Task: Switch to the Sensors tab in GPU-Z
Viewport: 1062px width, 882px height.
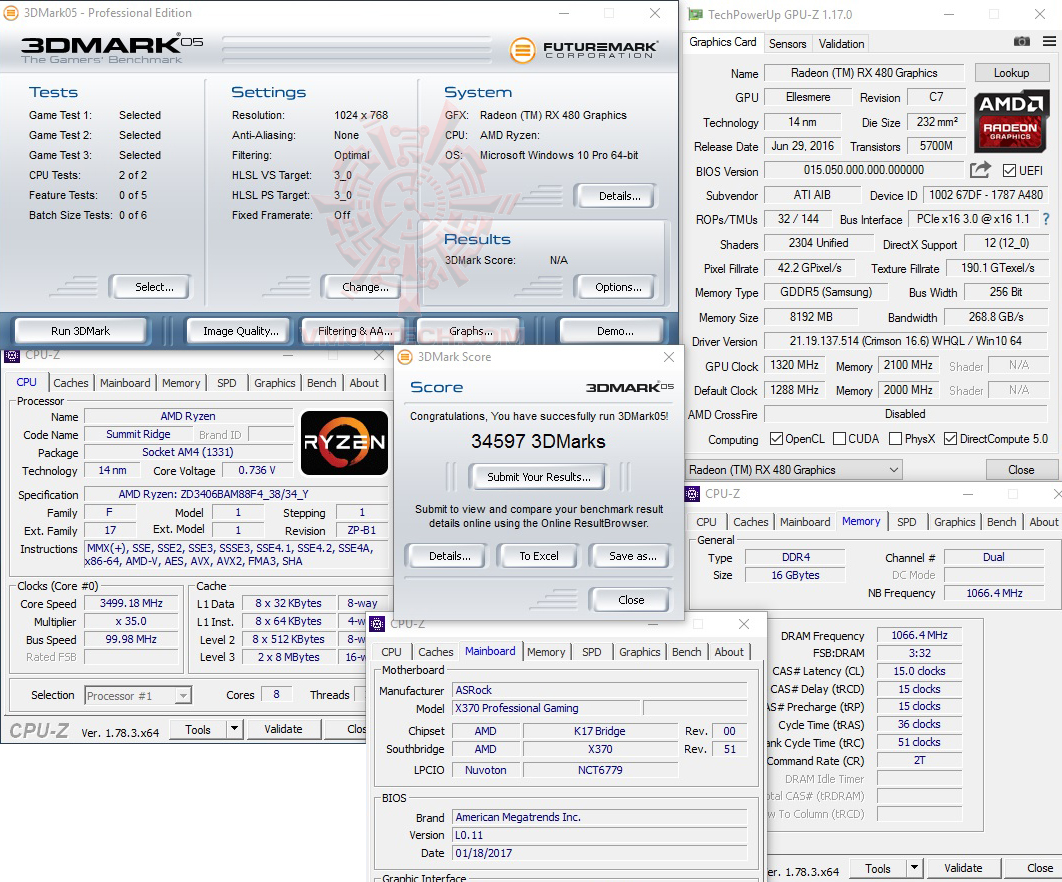Action: pyautogui.click(x=787, y=44)
